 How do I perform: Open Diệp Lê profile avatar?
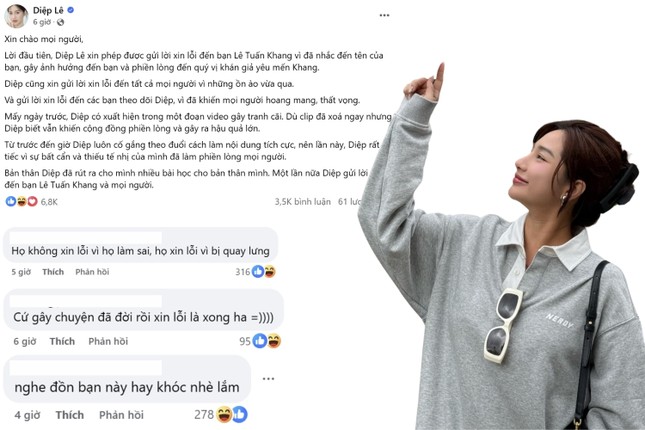[x=16, y=16]
